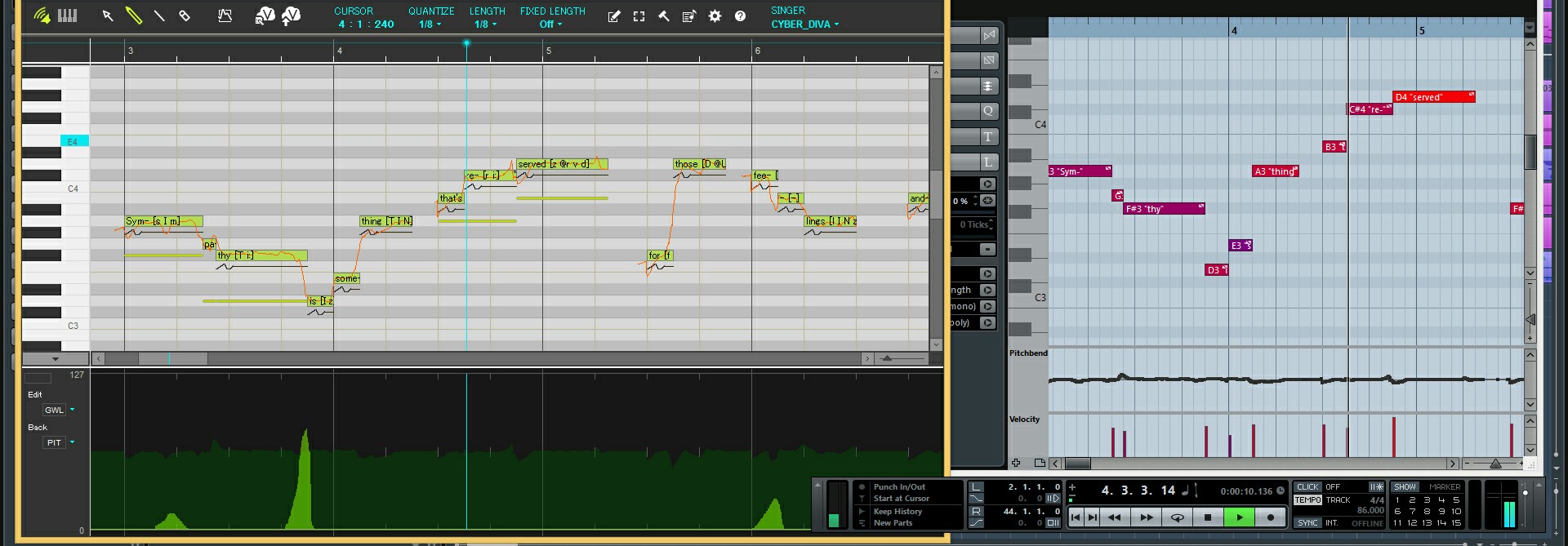
Task: Click the piano keys icon in toolbar
Action: click(67, 16)
